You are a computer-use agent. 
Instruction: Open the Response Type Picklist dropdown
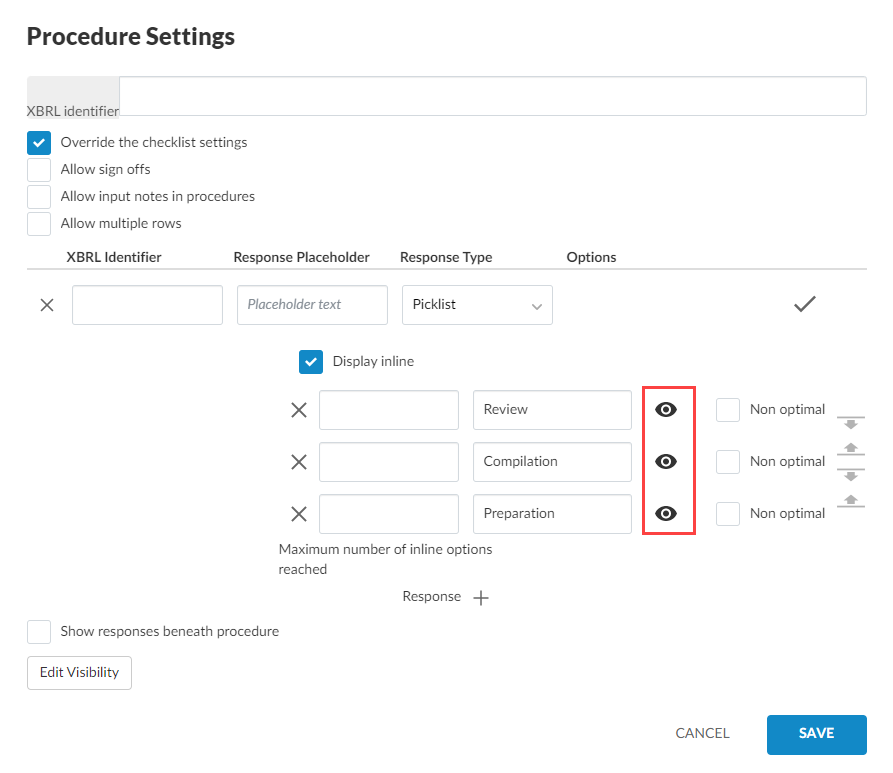coord(477,305)
